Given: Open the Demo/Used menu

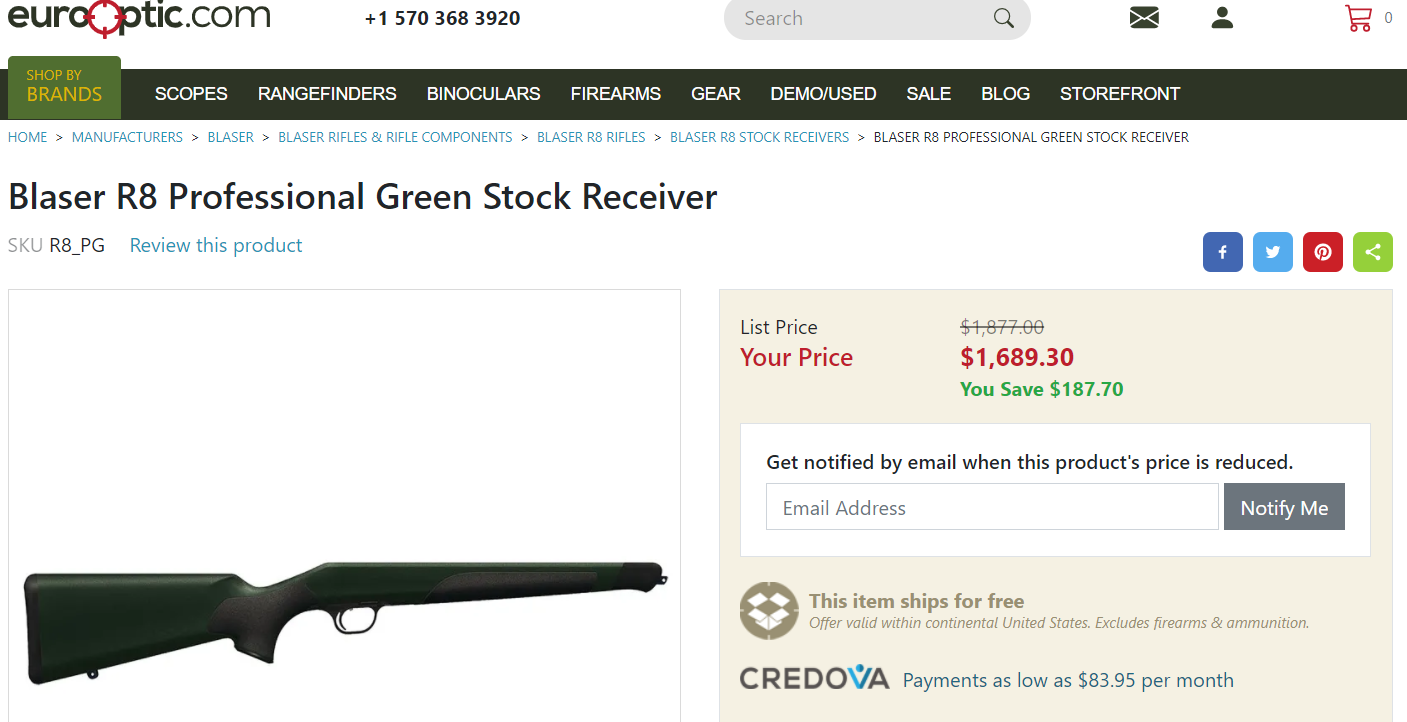Looking at the screenshot, I should [823, 94].
